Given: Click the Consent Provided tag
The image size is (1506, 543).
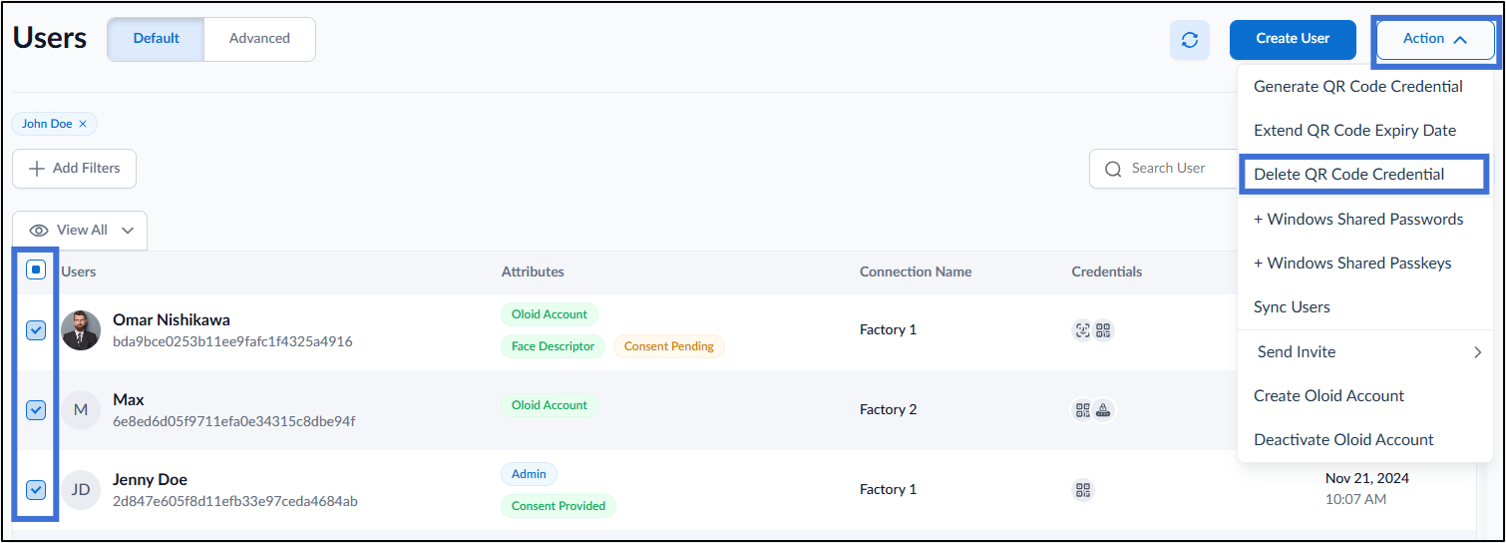Looking at the screenshot, I should coord(558,506).
